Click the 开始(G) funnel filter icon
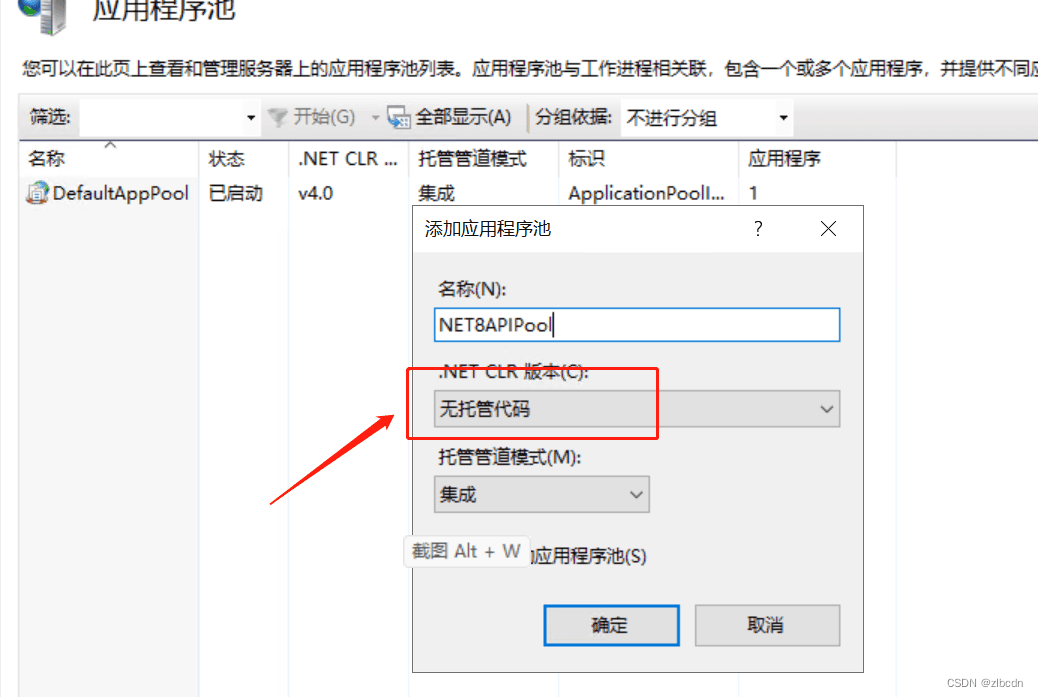 tap(277, 117)
